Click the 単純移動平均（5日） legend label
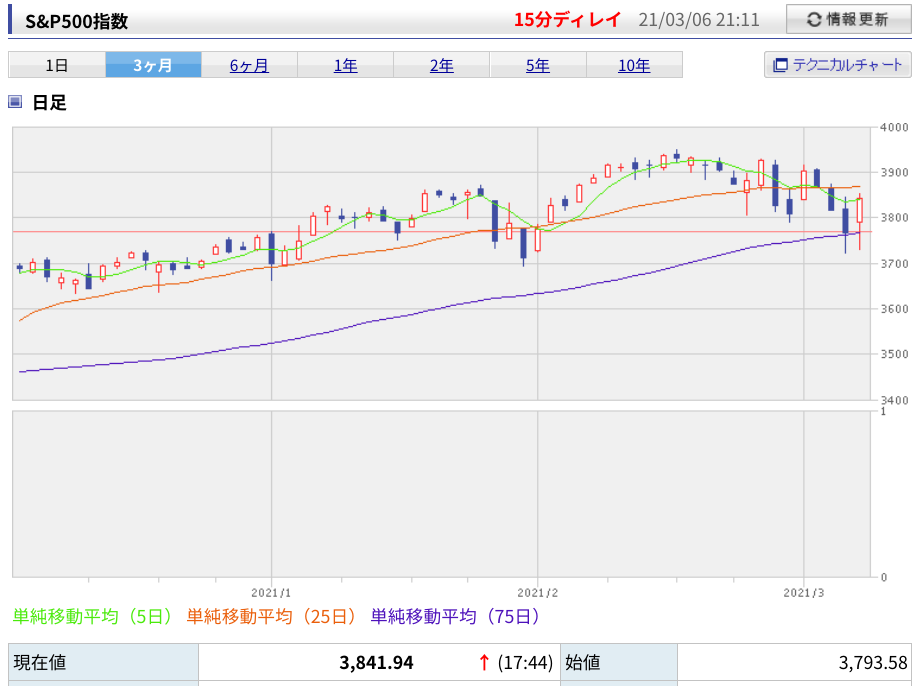 click(x=92, y=616)
